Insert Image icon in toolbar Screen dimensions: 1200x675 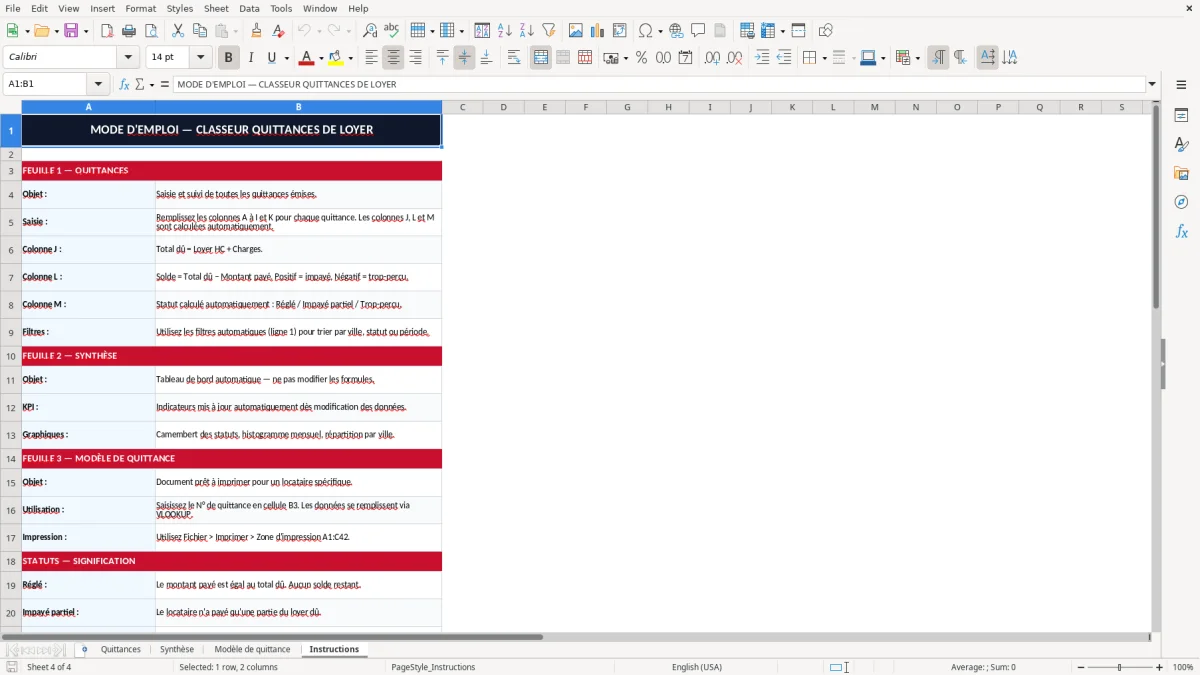576,31
